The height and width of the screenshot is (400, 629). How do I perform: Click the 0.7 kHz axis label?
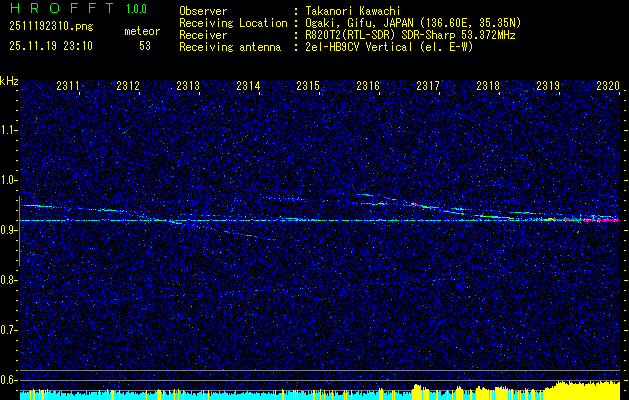[8, 330]
